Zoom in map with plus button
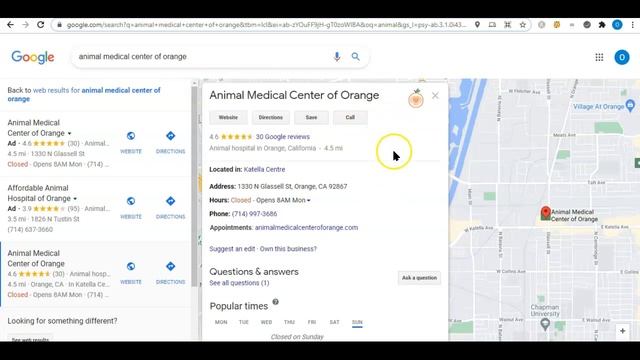Viewport: 640px width, 360px height. pyautogui.click(x=622, y=331)
